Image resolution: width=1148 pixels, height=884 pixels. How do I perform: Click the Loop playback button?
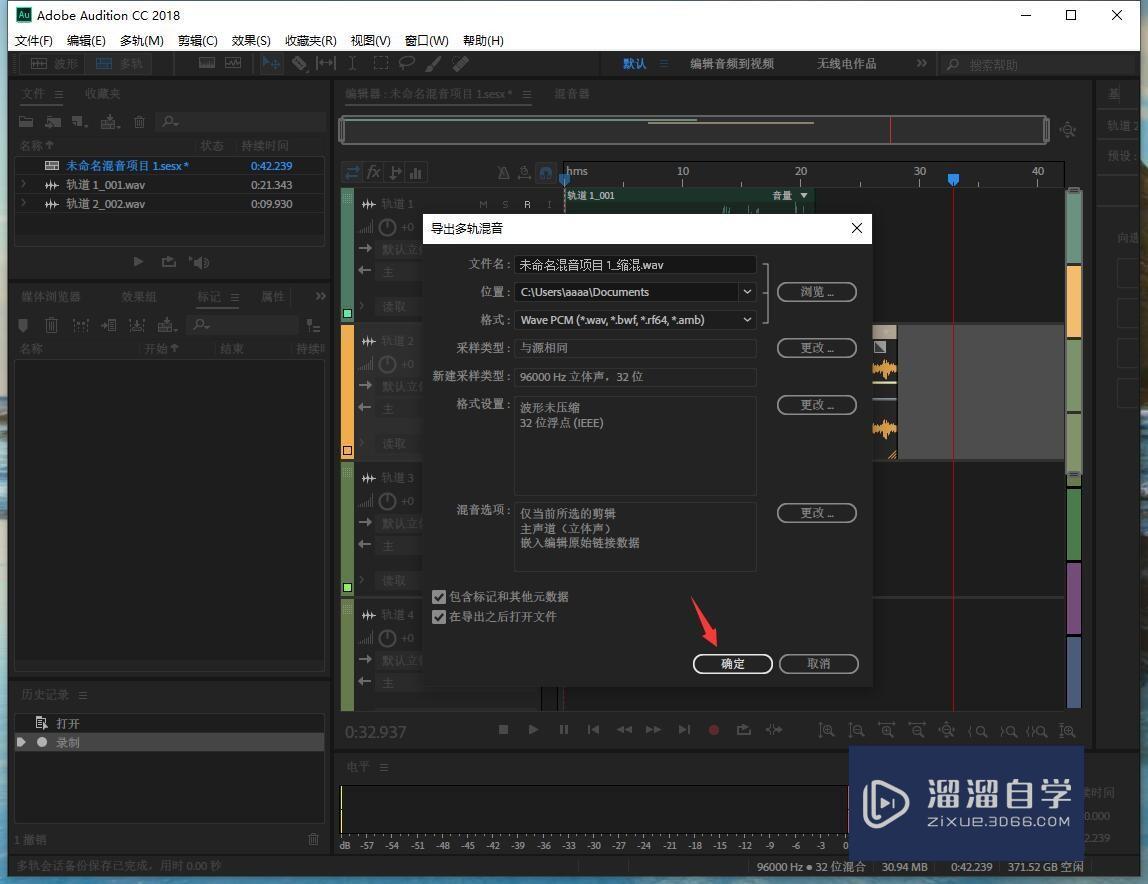point(744,729)
